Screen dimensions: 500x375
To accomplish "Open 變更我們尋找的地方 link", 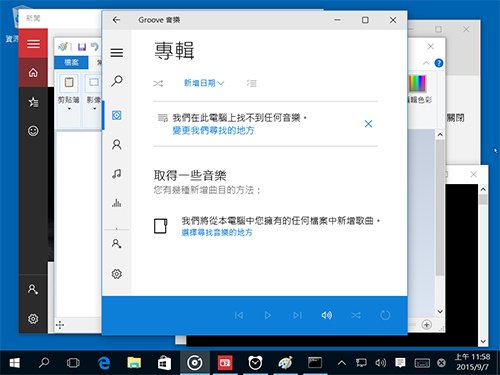I will click(213, 130).
